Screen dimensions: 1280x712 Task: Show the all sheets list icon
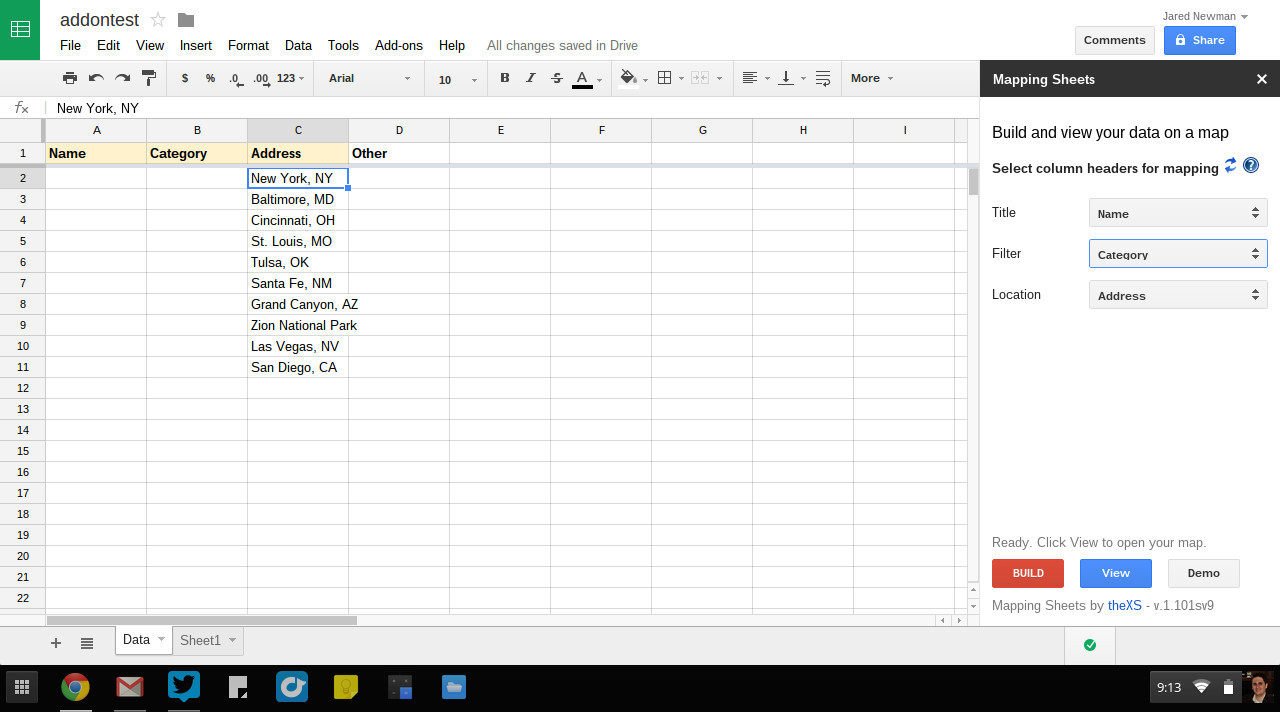pos(87,643)
